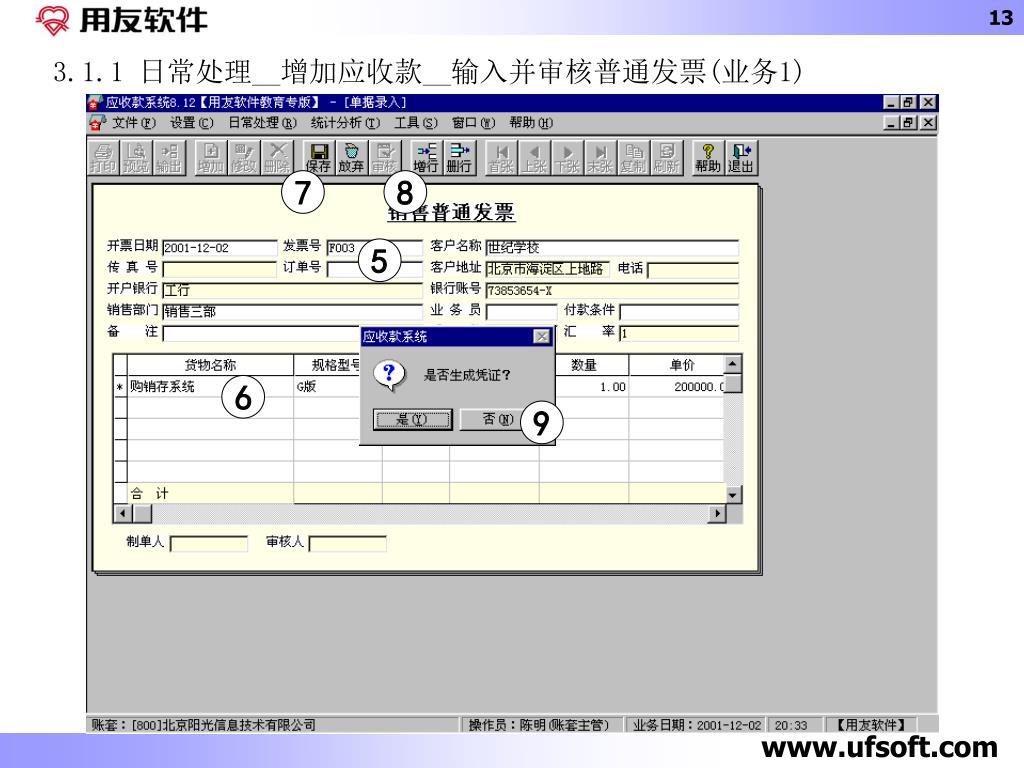Click the application icon in menu bar
The height and width of the screenshot is (768, 1024).
[x=97, y=122]
